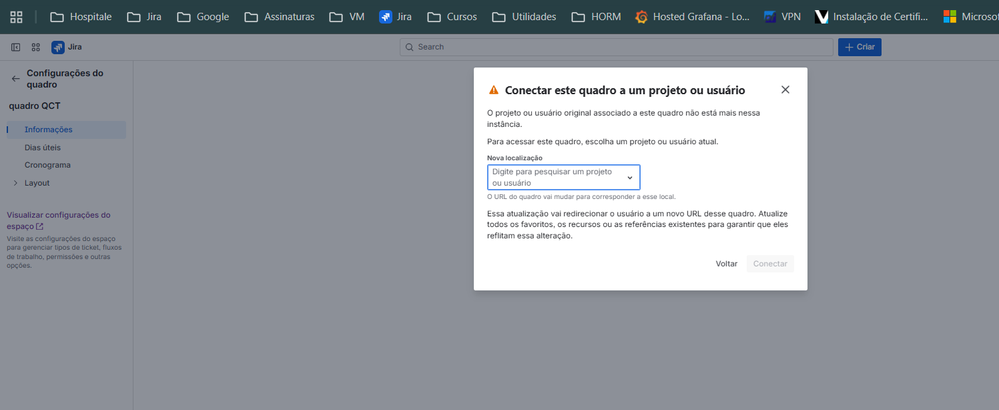Open the Jira bookmark with blue logo

395,17
